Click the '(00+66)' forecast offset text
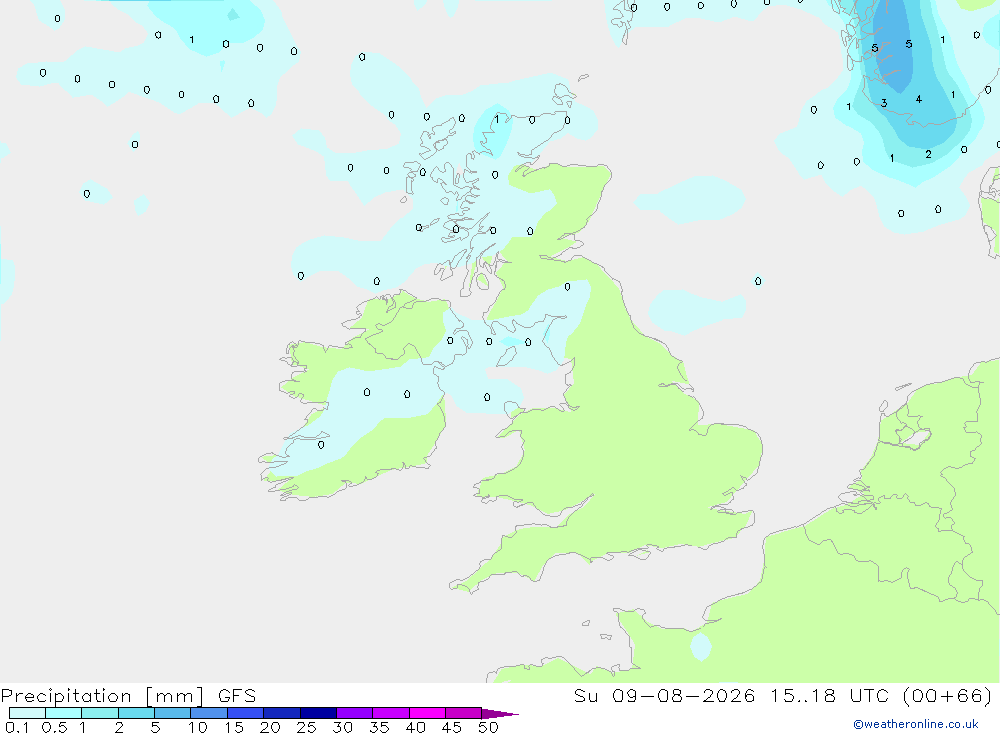Image resolution: width=1000 pixels, height=733 pixels. 948,695
